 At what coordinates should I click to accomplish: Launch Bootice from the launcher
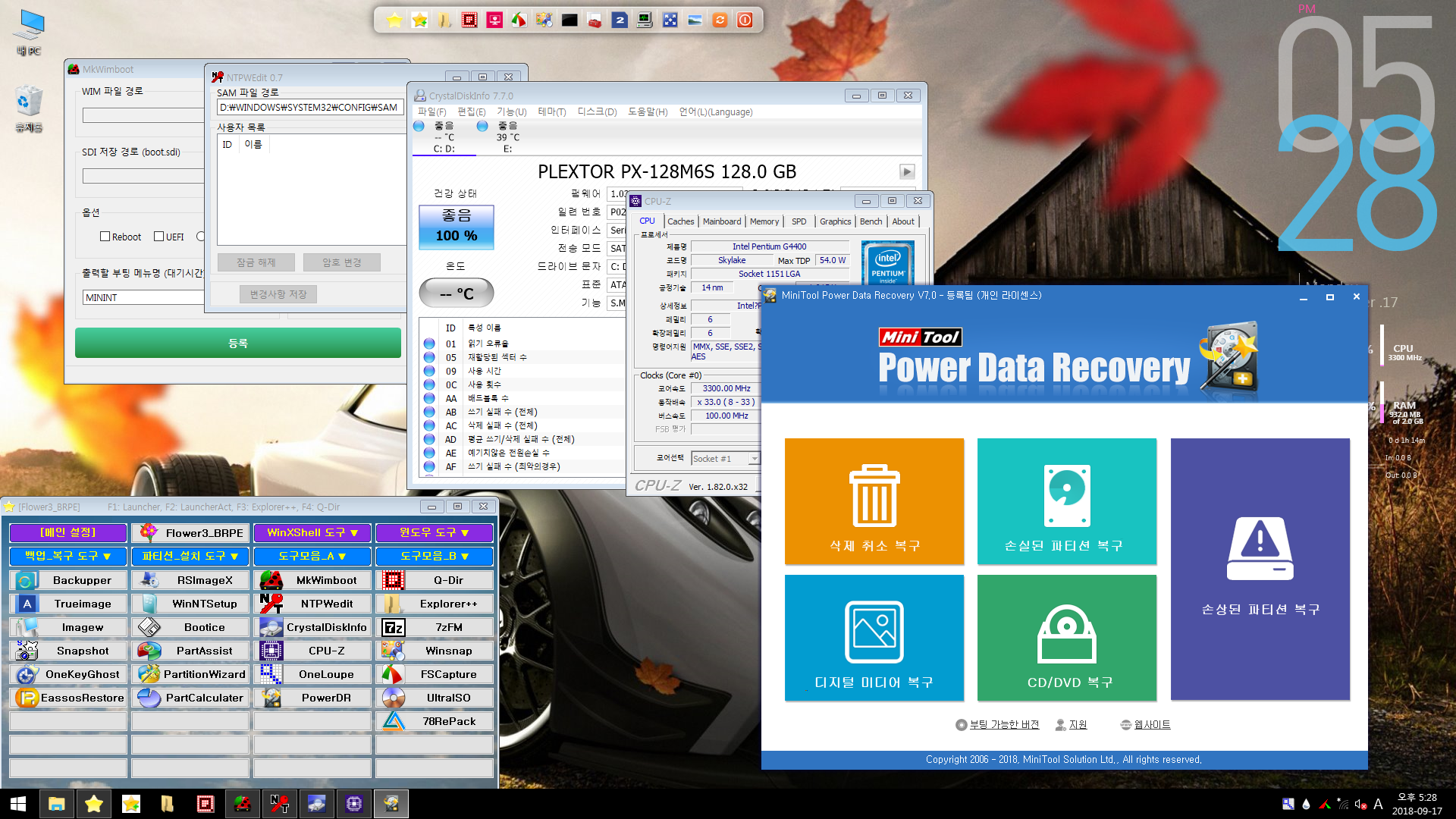pos(190,627)
